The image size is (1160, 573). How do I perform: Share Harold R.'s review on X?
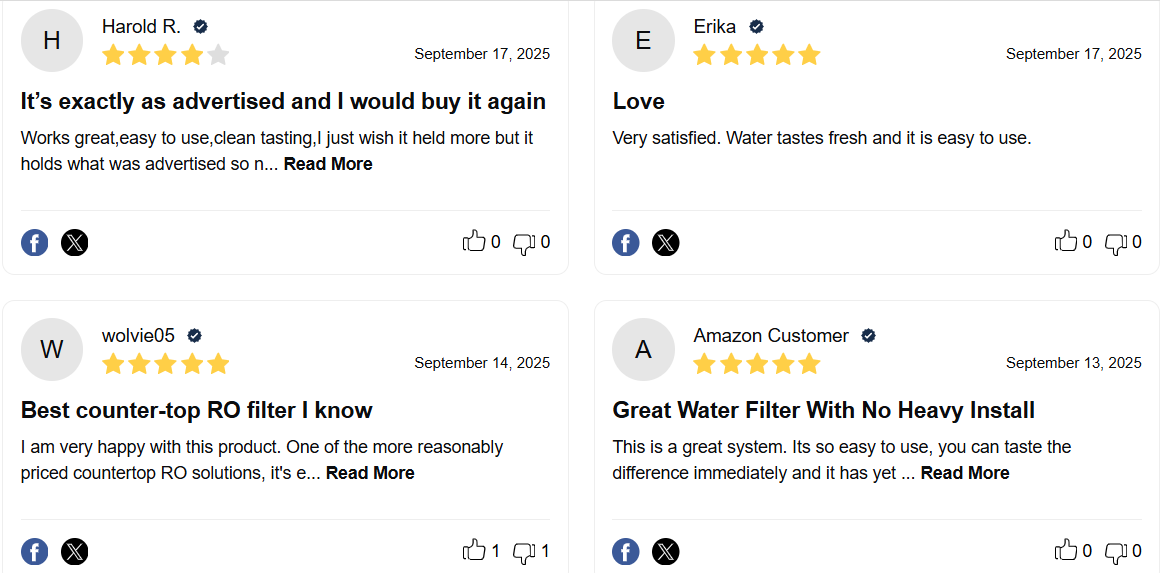click(x=75, y=242)
